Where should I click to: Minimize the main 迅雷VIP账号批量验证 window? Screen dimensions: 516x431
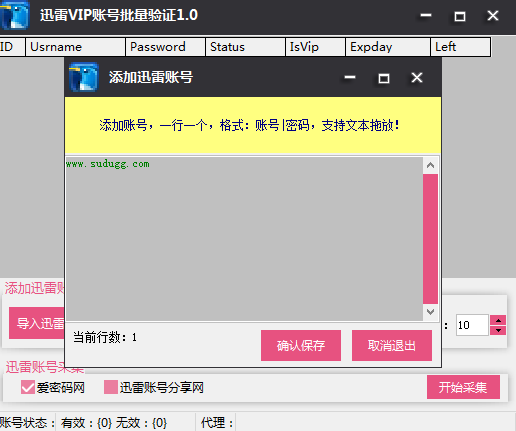click(x=426, y=15)
